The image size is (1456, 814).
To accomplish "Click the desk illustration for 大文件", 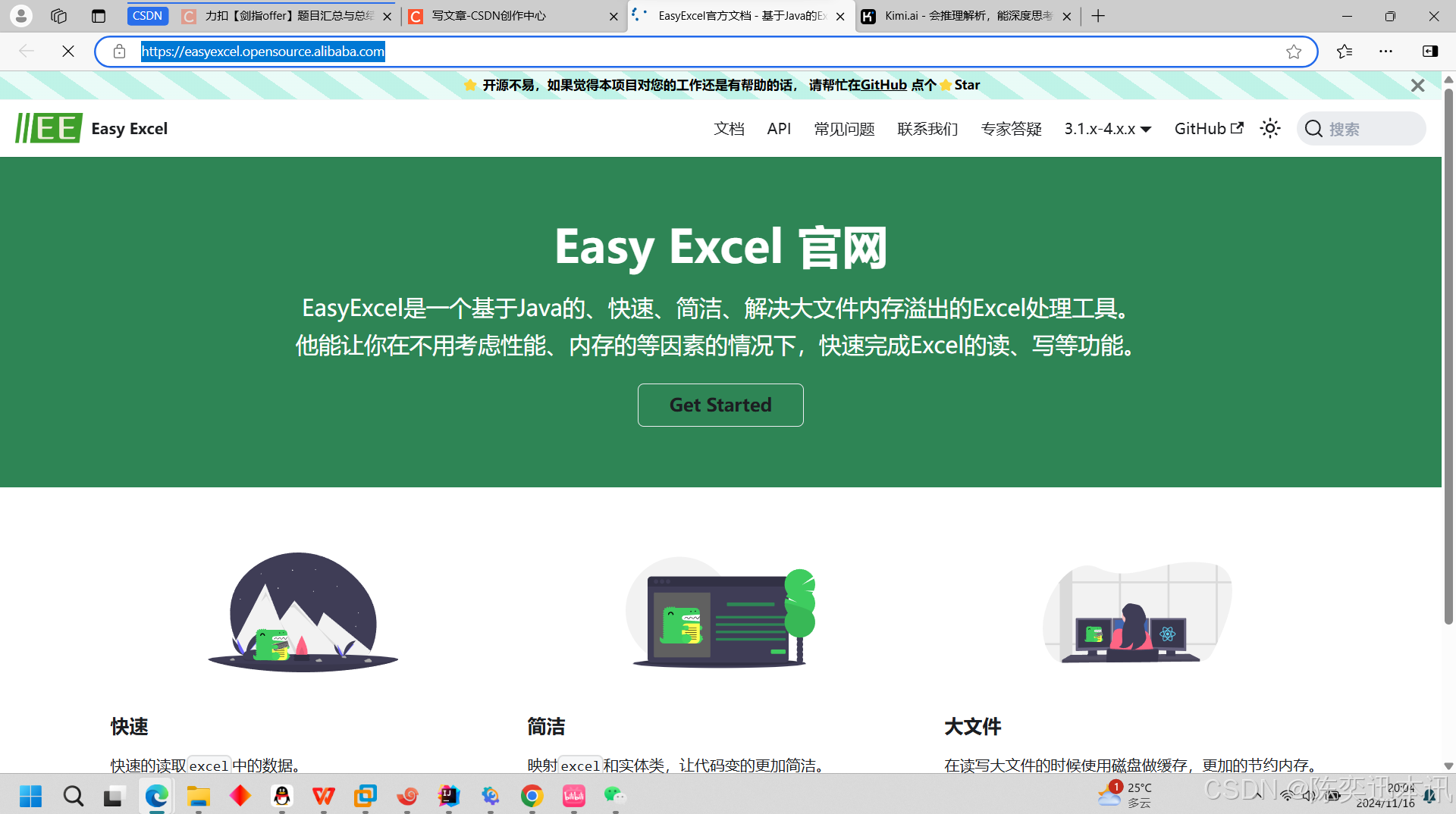I will [x=1137, y=612].
